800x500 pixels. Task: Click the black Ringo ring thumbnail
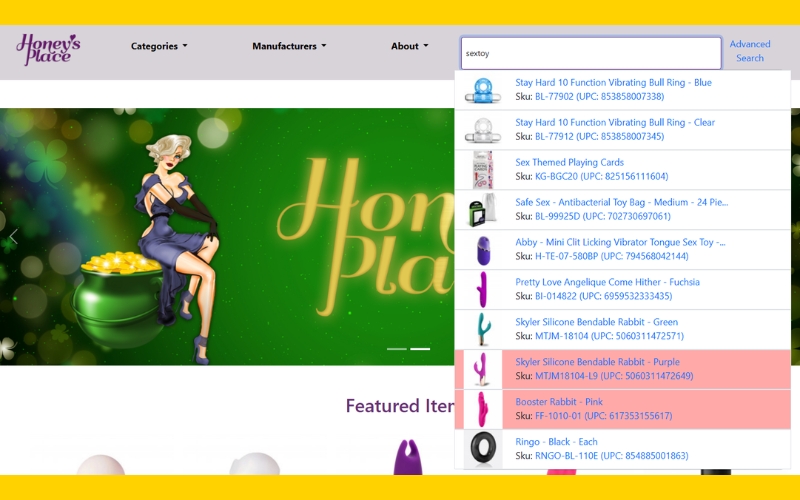tap(483, 448)
